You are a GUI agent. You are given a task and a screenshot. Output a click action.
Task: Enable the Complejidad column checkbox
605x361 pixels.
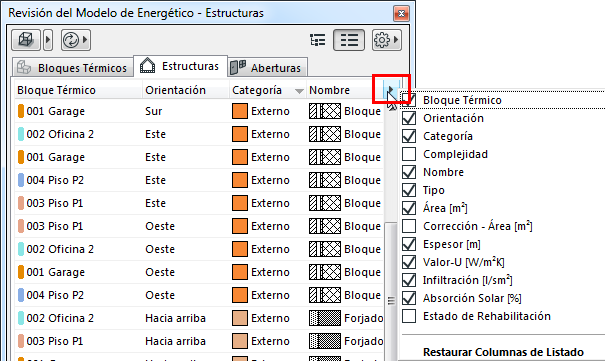[409, 154]
